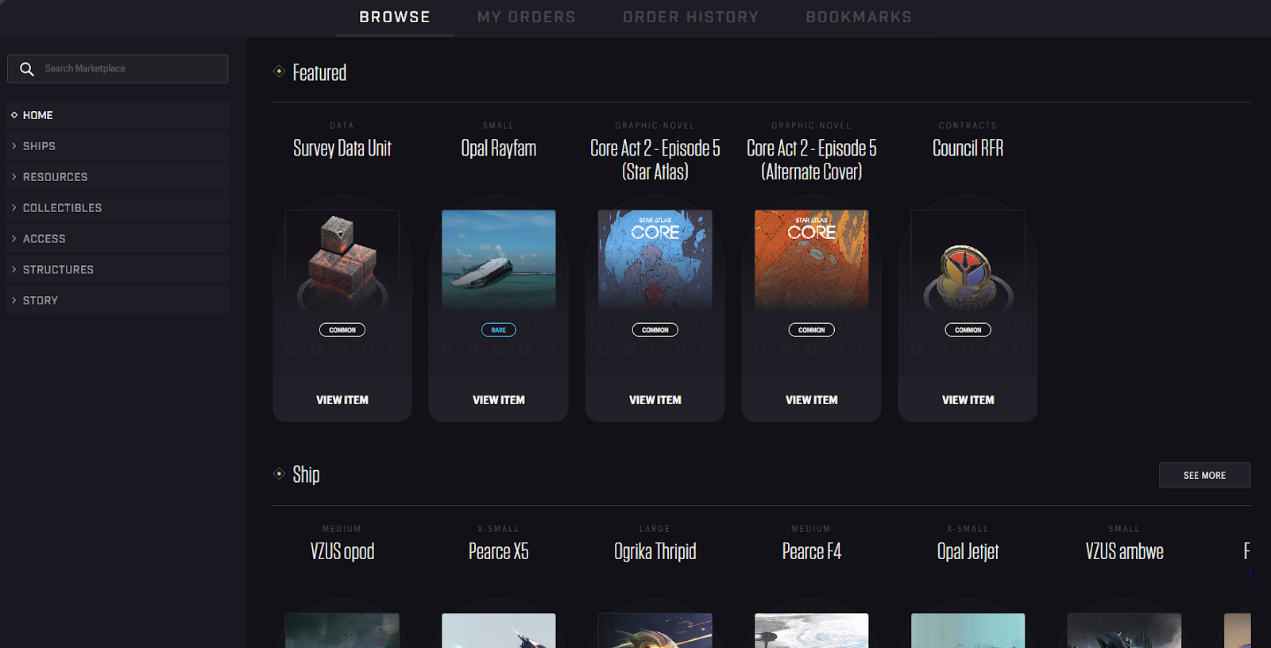Click the Ship section diamond icon

(279, 474)
